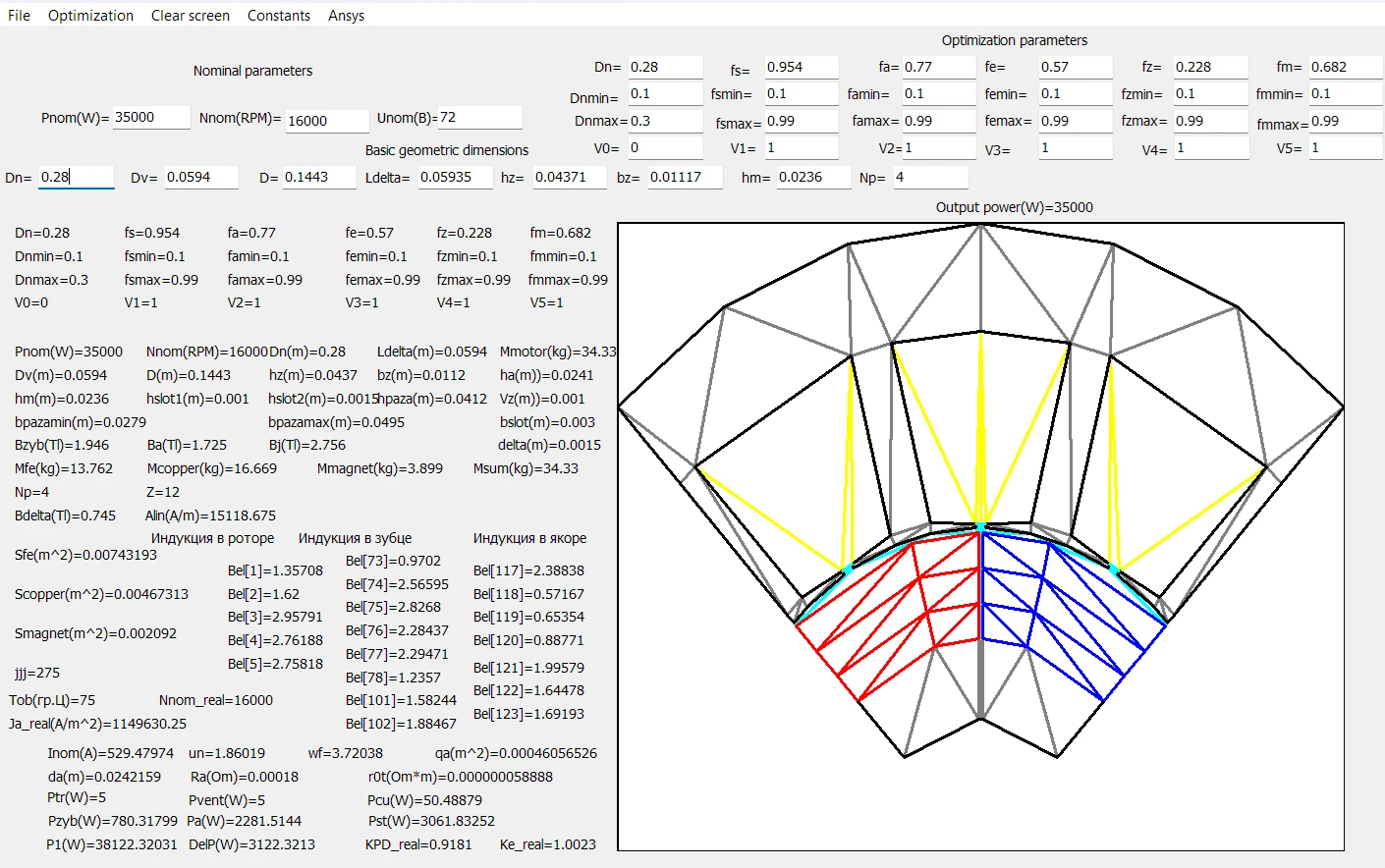Open the File menu
The image size is (1385, 868).
19,16
